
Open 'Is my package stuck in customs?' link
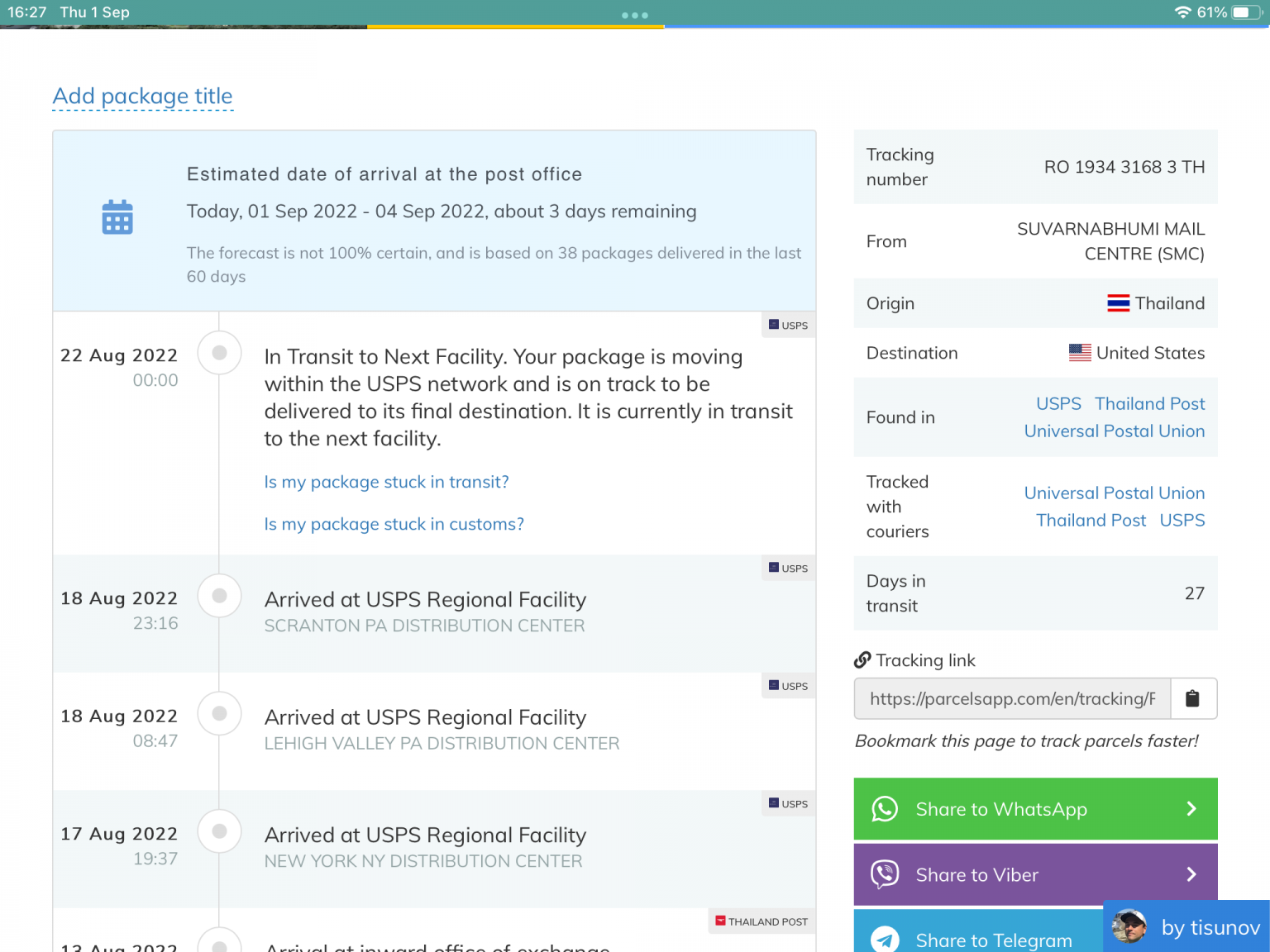pyautogui.click(x=394, y=524)
